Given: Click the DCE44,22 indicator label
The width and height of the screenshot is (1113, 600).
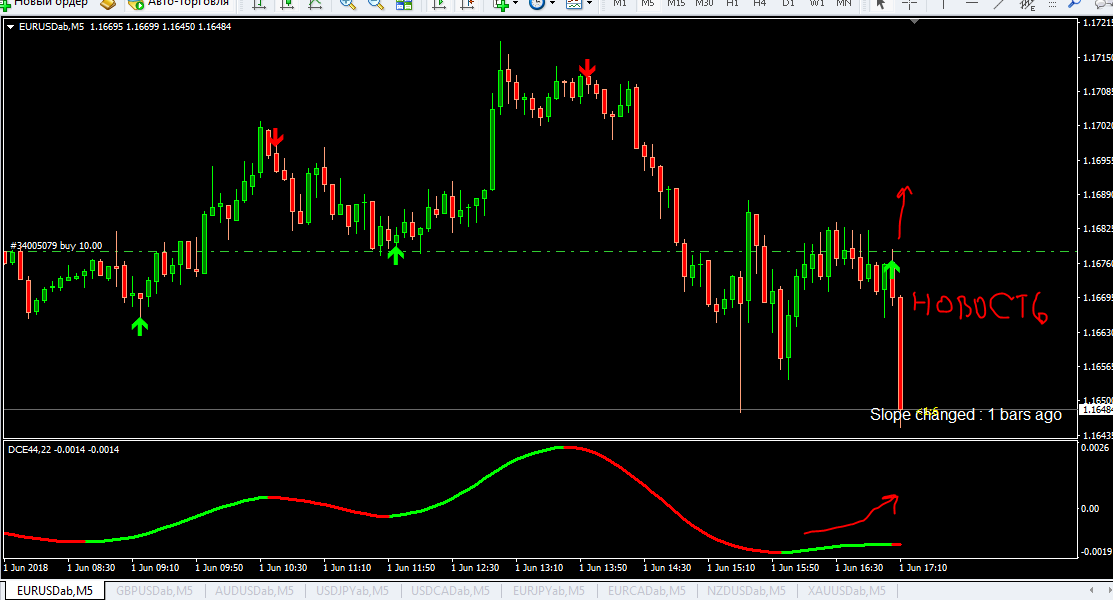Looking at the screenshot, I should click(x=63, y=449).
